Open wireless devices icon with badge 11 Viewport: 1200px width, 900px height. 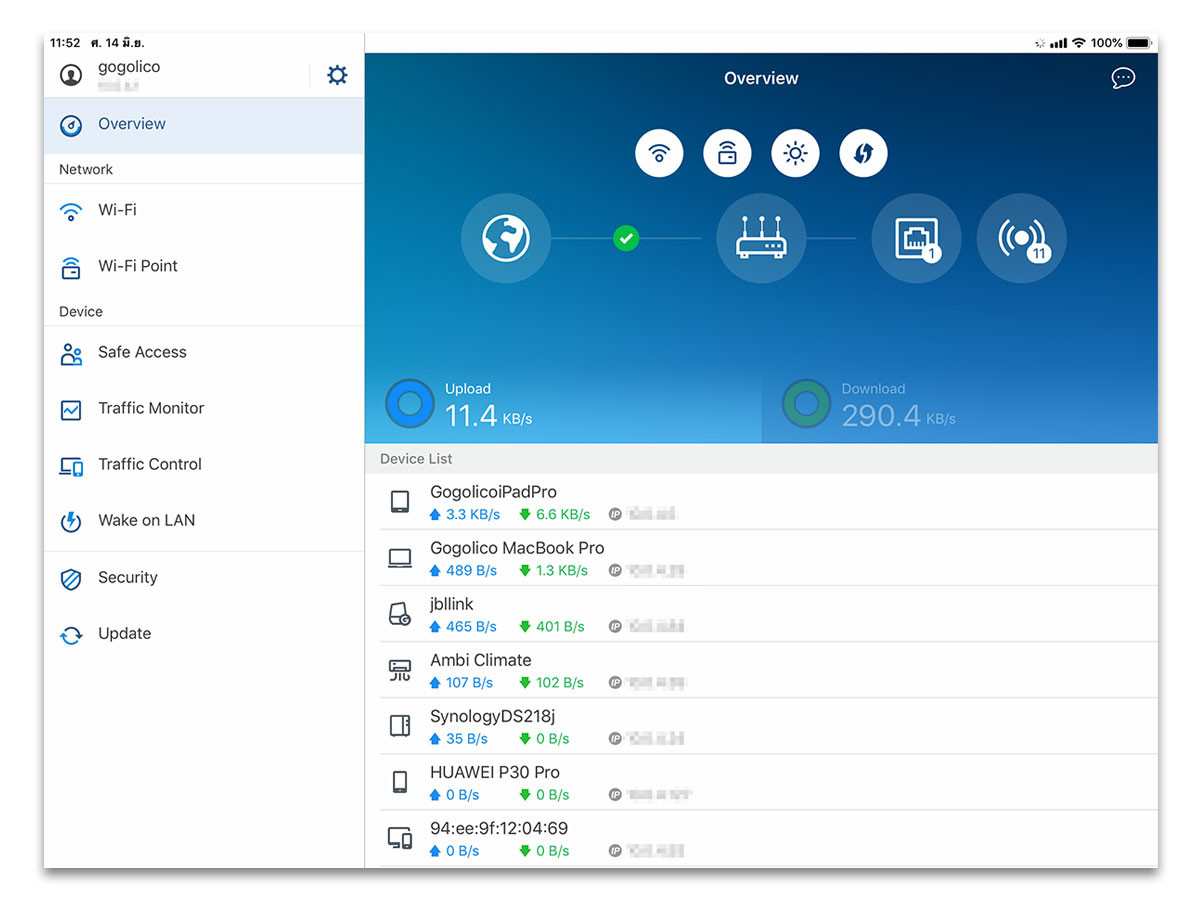click(x=1021, y=239)
